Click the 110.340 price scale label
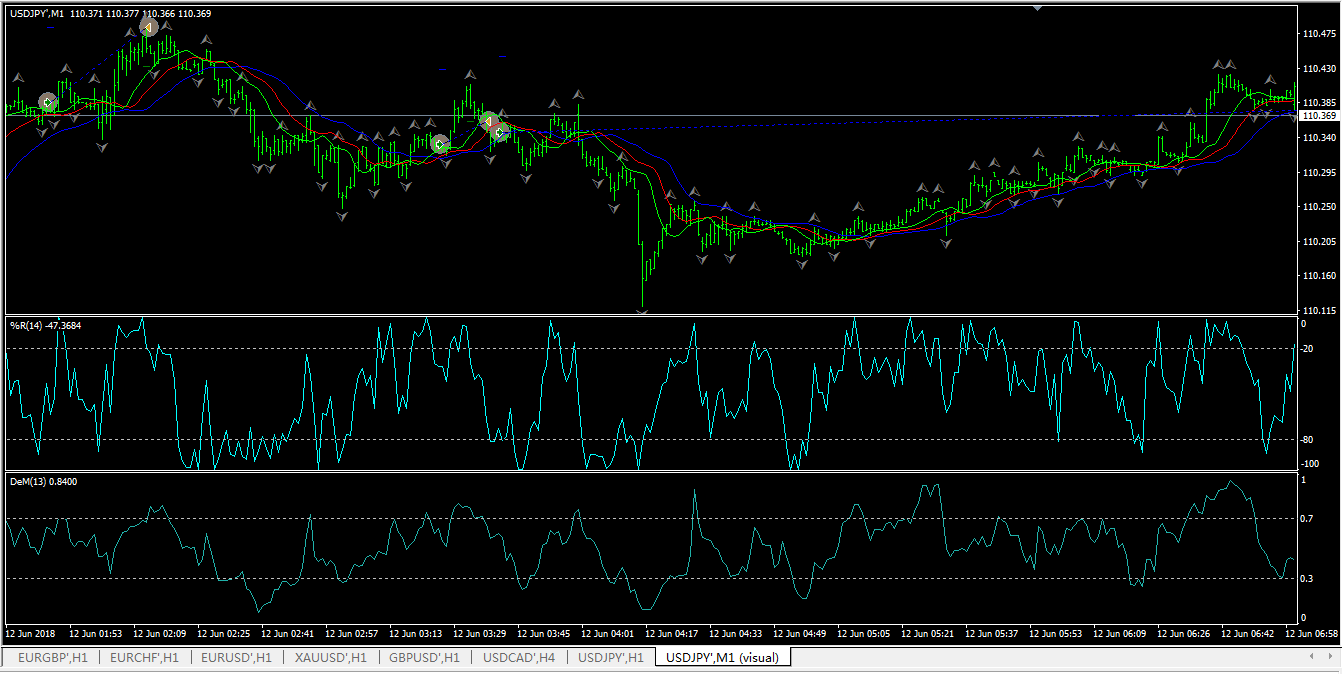Screen dimensions: 1342x674 point(1319,138)
